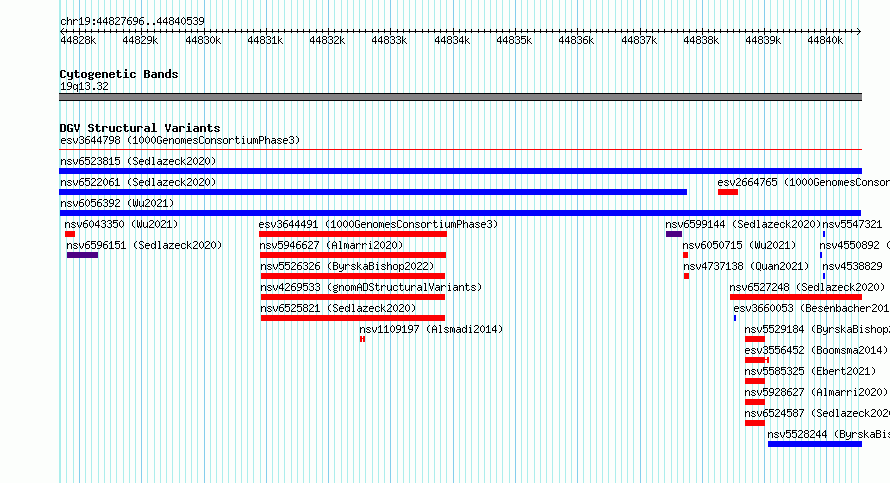Click the red bar under nsv5585325
This screenshot has height=483, width=890.
(755, 381)
